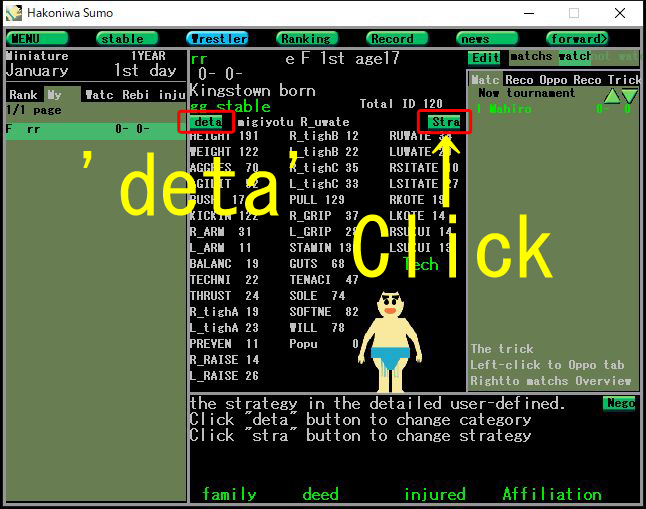Click the 'R_tighB 12' stat

tap(323, 136)
